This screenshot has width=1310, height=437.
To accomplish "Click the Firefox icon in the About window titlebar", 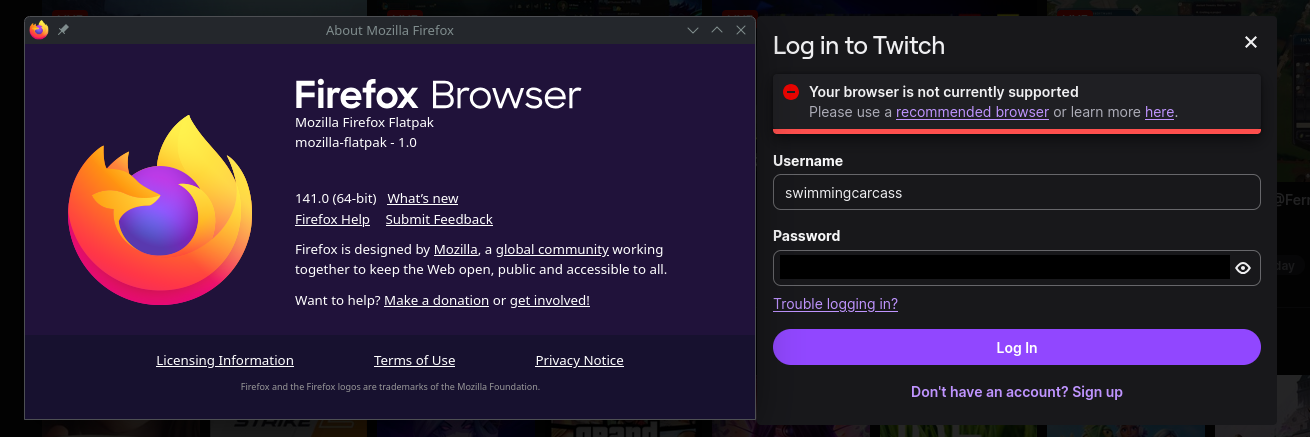I will pyautogui.click(x=39, y=30).
